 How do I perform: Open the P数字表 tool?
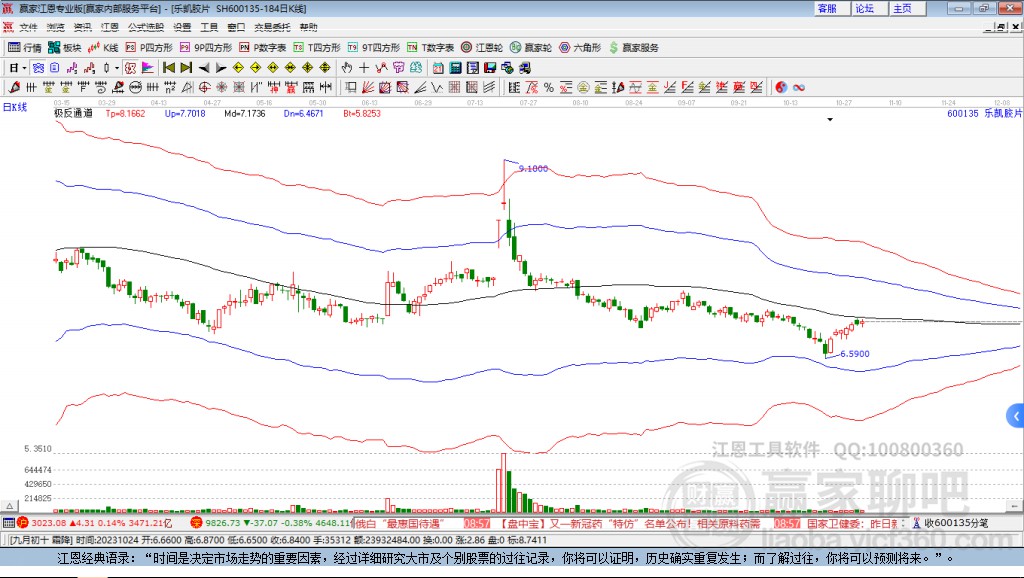263,48
